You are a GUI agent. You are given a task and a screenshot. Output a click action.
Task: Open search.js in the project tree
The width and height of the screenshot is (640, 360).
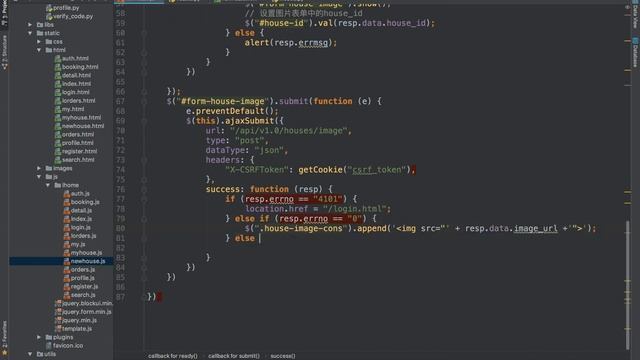80,295
